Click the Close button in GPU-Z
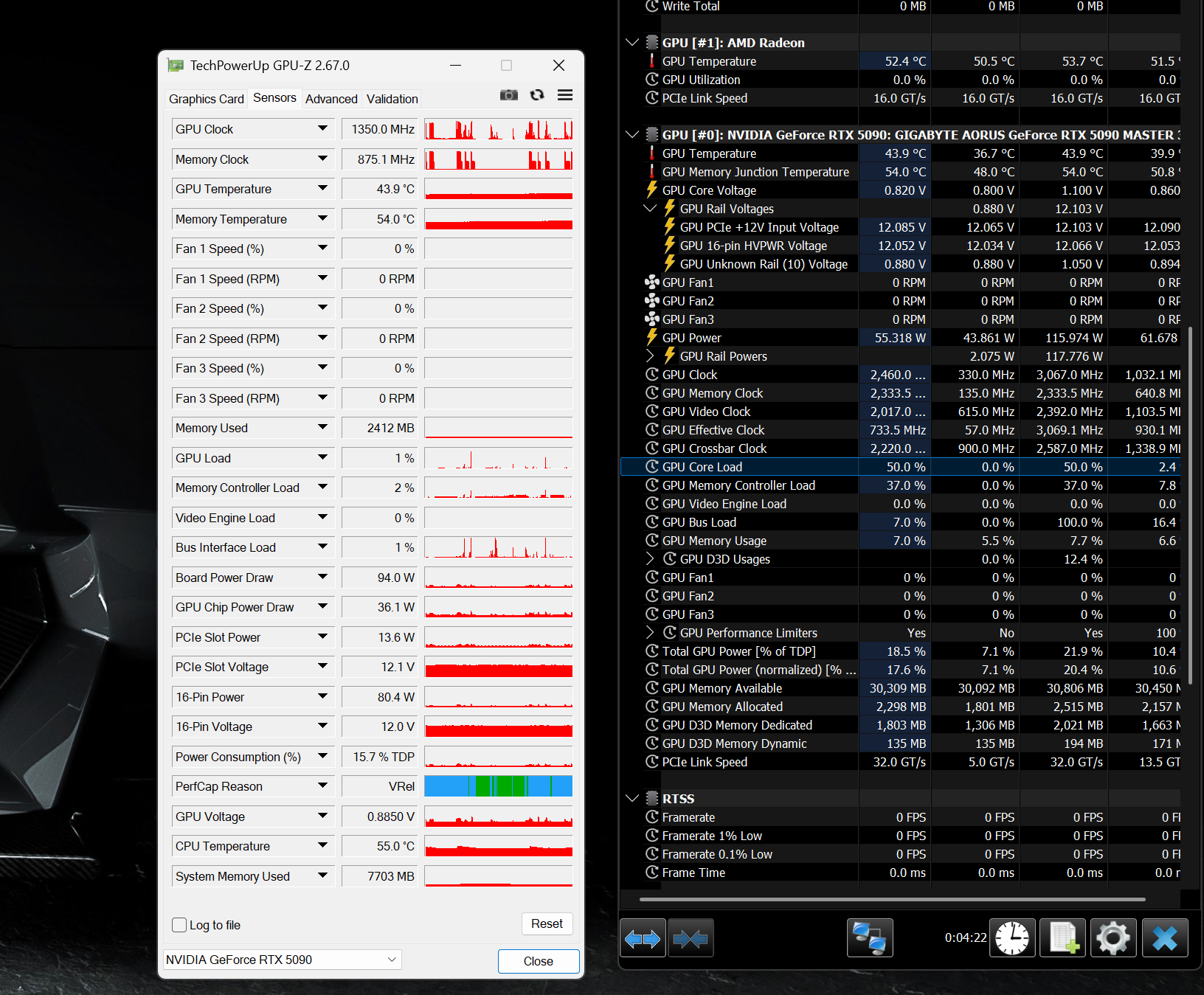 [x=539, y=961]
